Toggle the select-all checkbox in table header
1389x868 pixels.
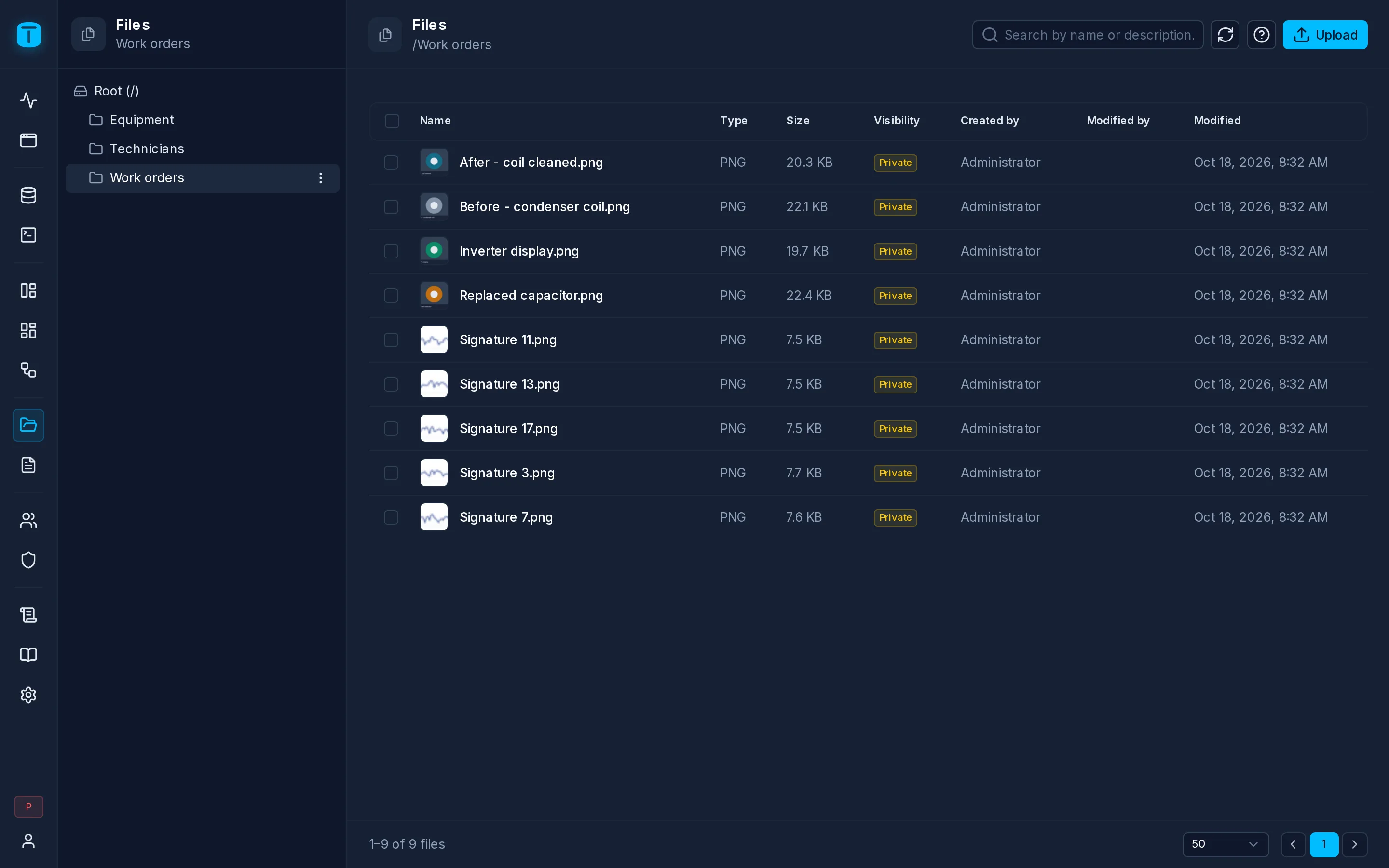click(x=392, y=121)
